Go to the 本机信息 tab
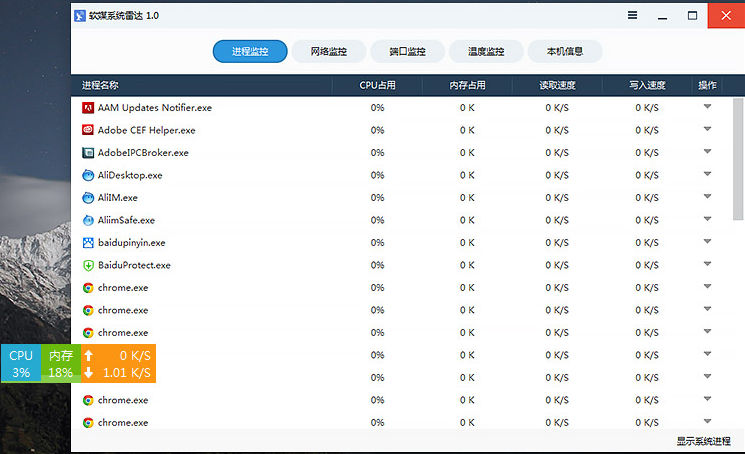Viewport: 745px width, 454px height. 565,52
